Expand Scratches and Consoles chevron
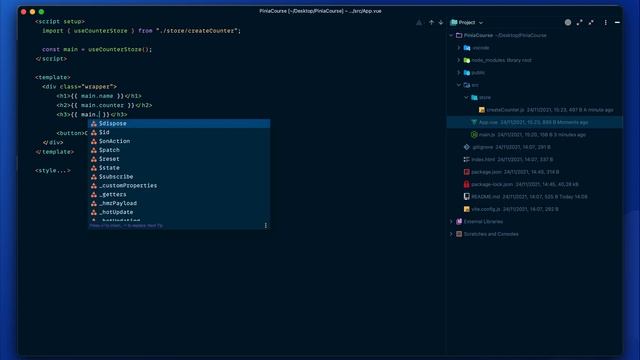 coord(451,234)
